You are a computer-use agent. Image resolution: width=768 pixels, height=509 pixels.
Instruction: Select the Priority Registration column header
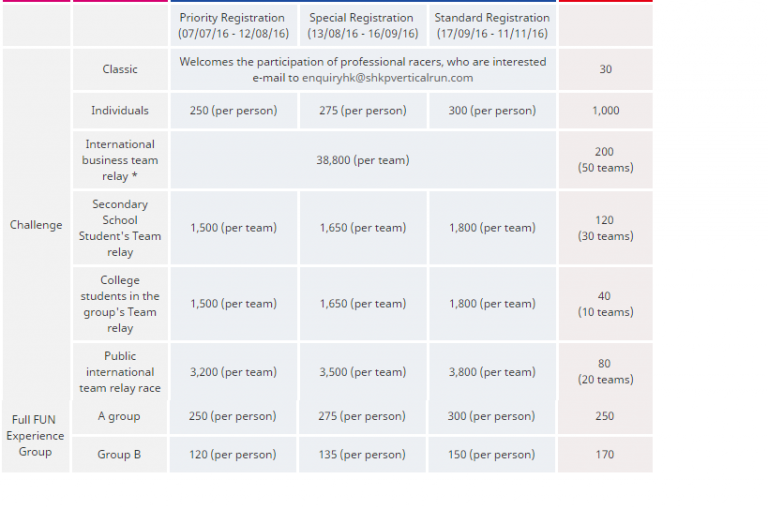(x=233, y=25)
